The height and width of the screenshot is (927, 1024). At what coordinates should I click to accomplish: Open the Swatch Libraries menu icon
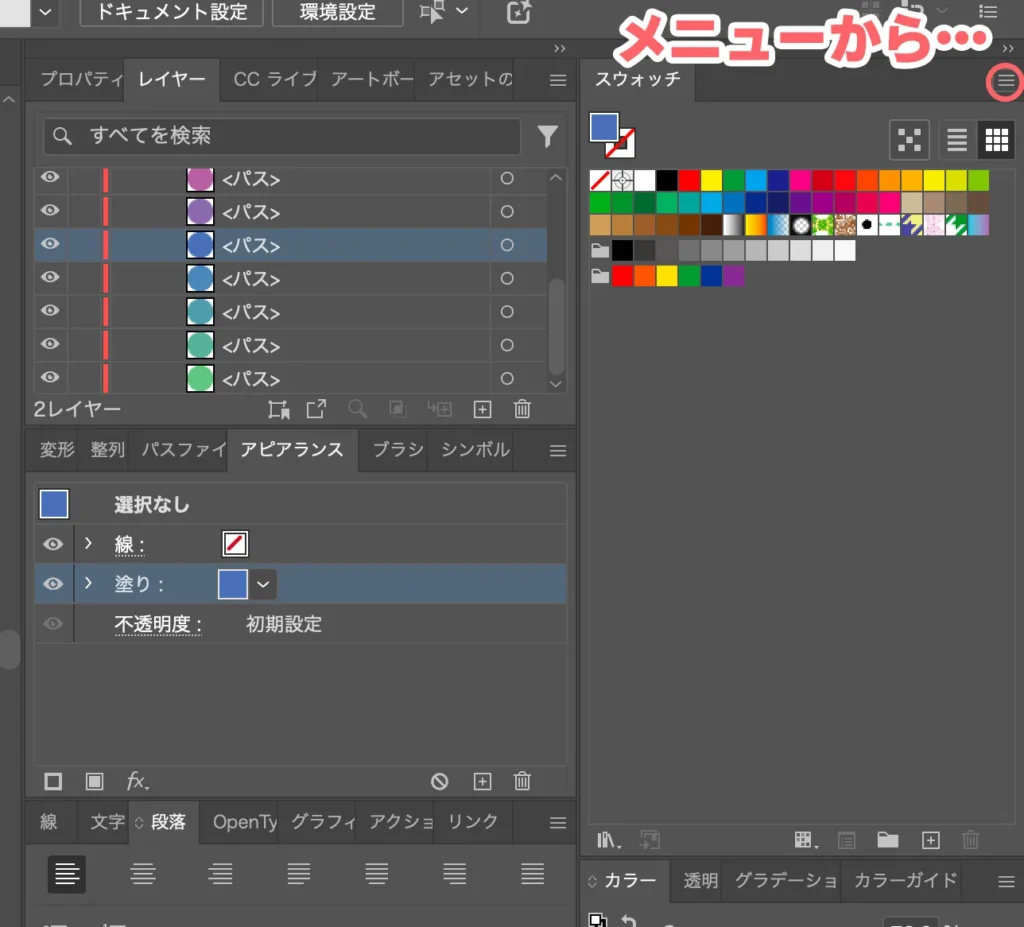click(606, 840)
